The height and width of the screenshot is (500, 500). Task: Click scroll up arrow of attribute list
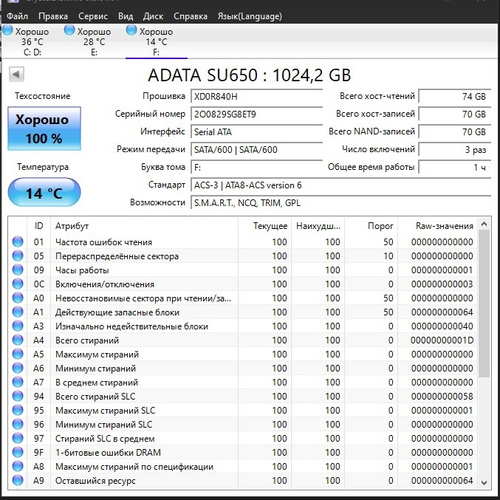click(484, 224)
